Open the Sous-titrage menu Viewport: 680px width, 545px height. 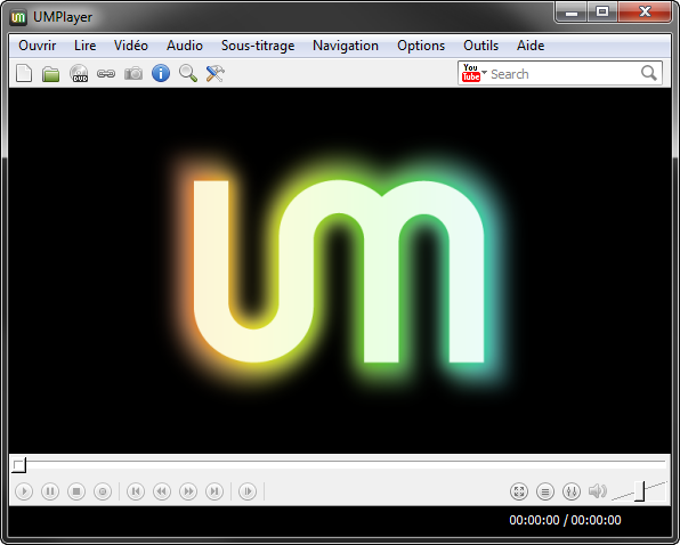[x=258, y=46]
